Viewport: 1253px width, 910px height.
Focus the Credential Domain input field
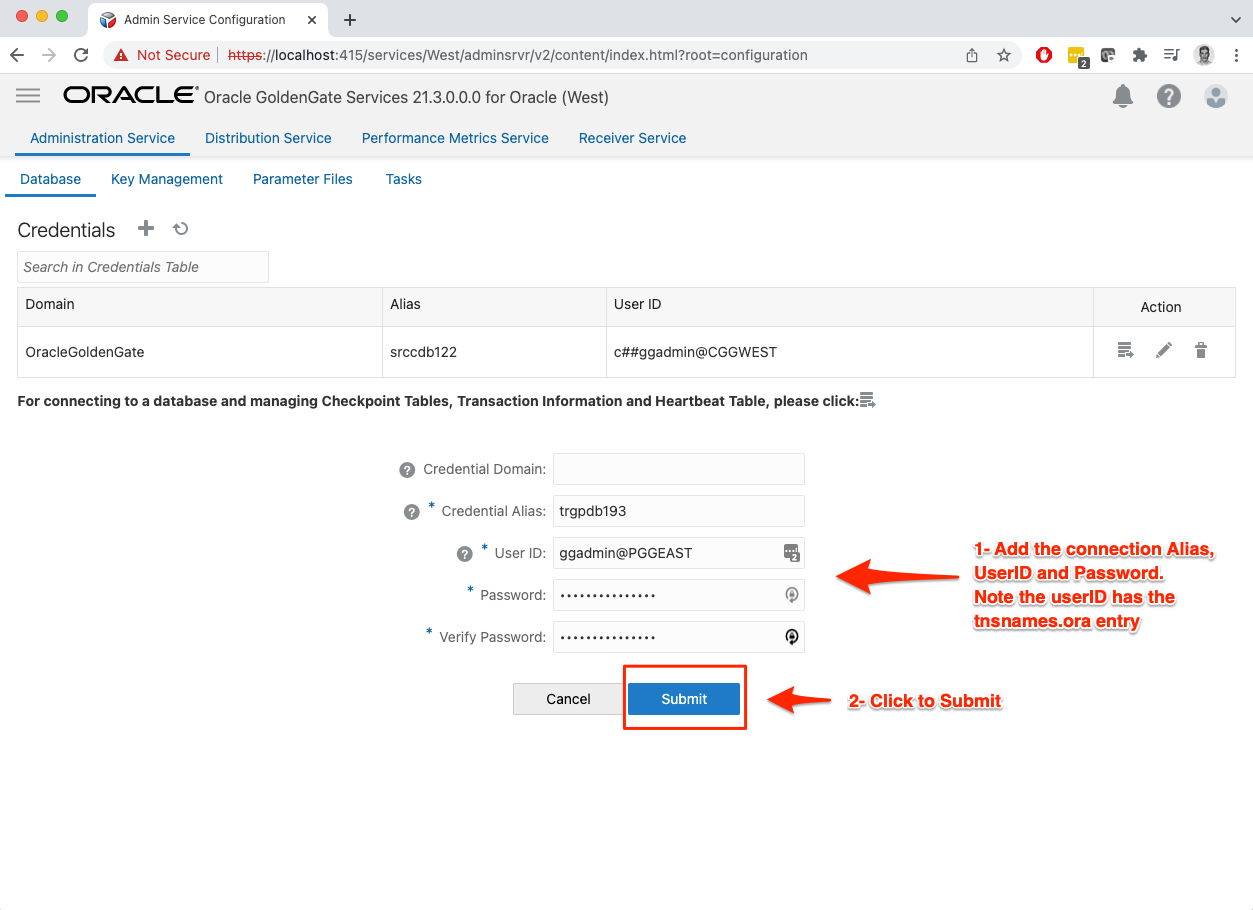(x=678, y=469)
